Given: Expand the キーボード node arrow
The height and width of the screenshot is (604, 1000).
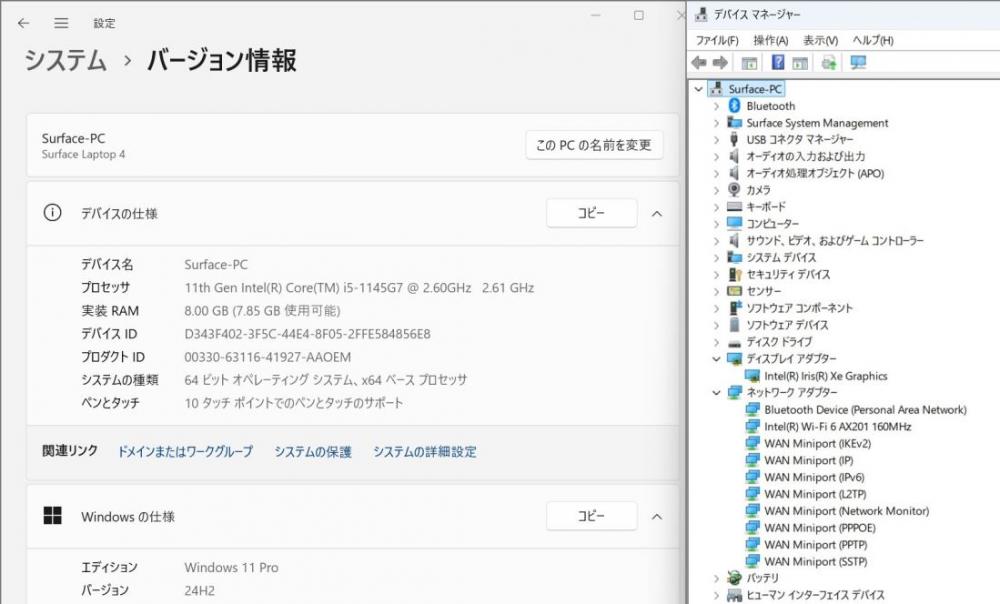Looking at the screenshot, I should (716, 207).
